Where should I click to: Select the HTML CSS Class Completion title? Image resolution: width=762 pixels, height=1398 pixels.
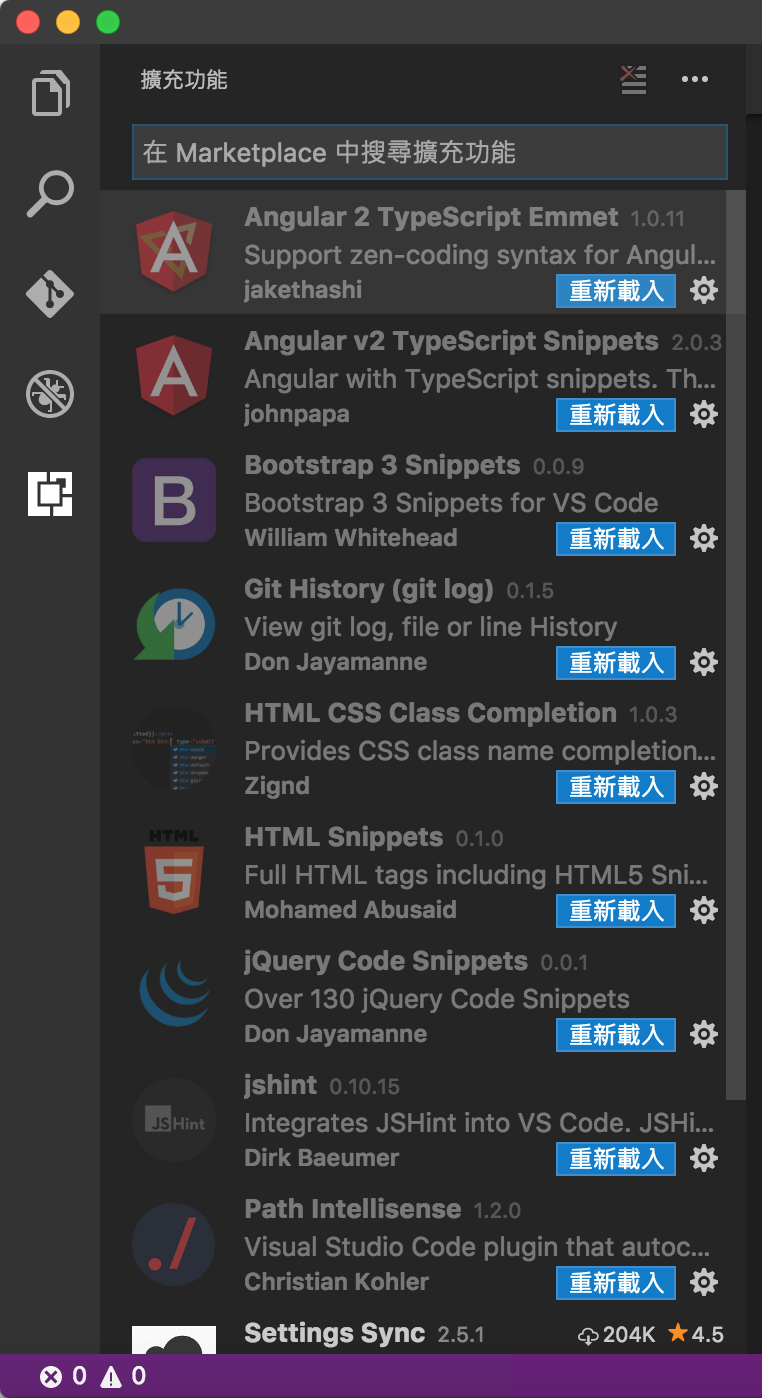430,714
